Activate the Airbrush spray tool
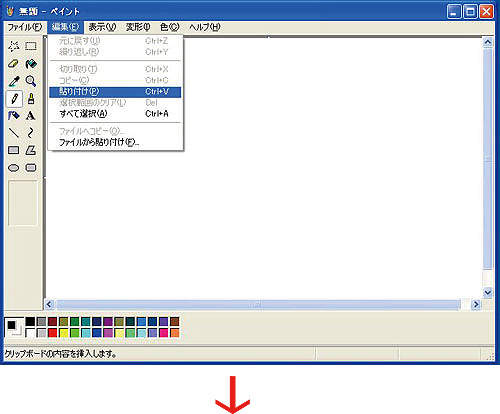The height and width of the screenshot is (414, 500). 14,116
